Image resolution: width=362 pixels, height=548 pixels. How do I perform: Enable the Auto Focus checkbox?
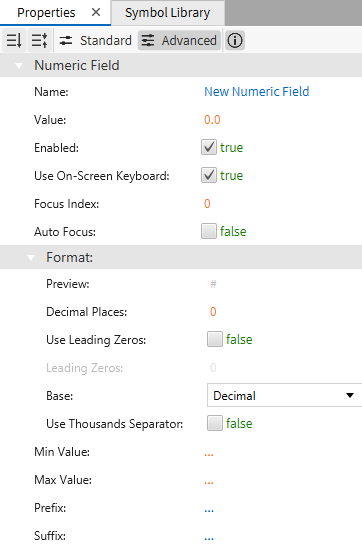click(x=209, y=231)
